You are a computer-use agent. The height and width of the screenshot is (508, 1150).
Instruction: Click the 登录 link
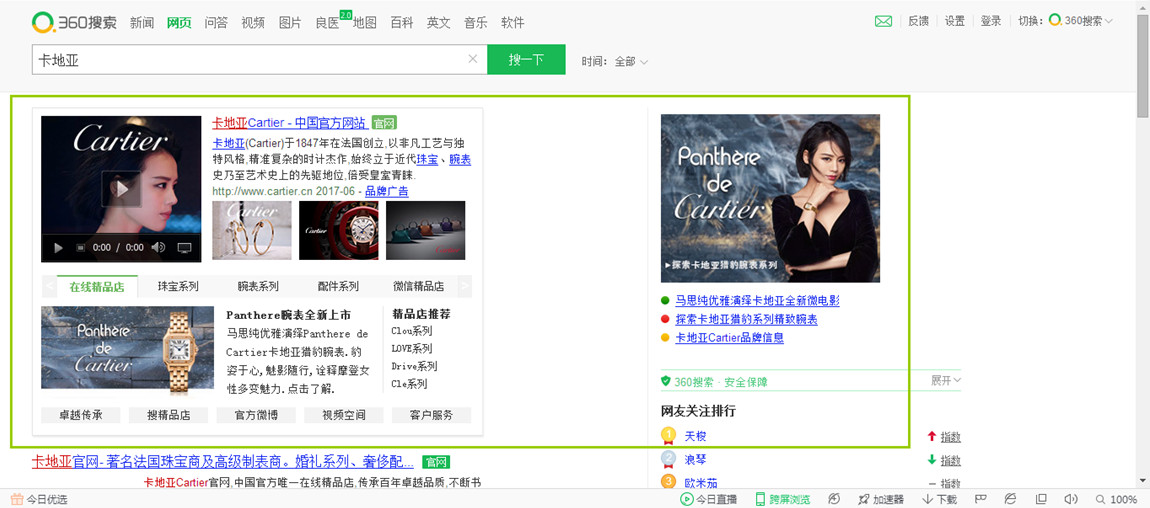pos(991,21)
